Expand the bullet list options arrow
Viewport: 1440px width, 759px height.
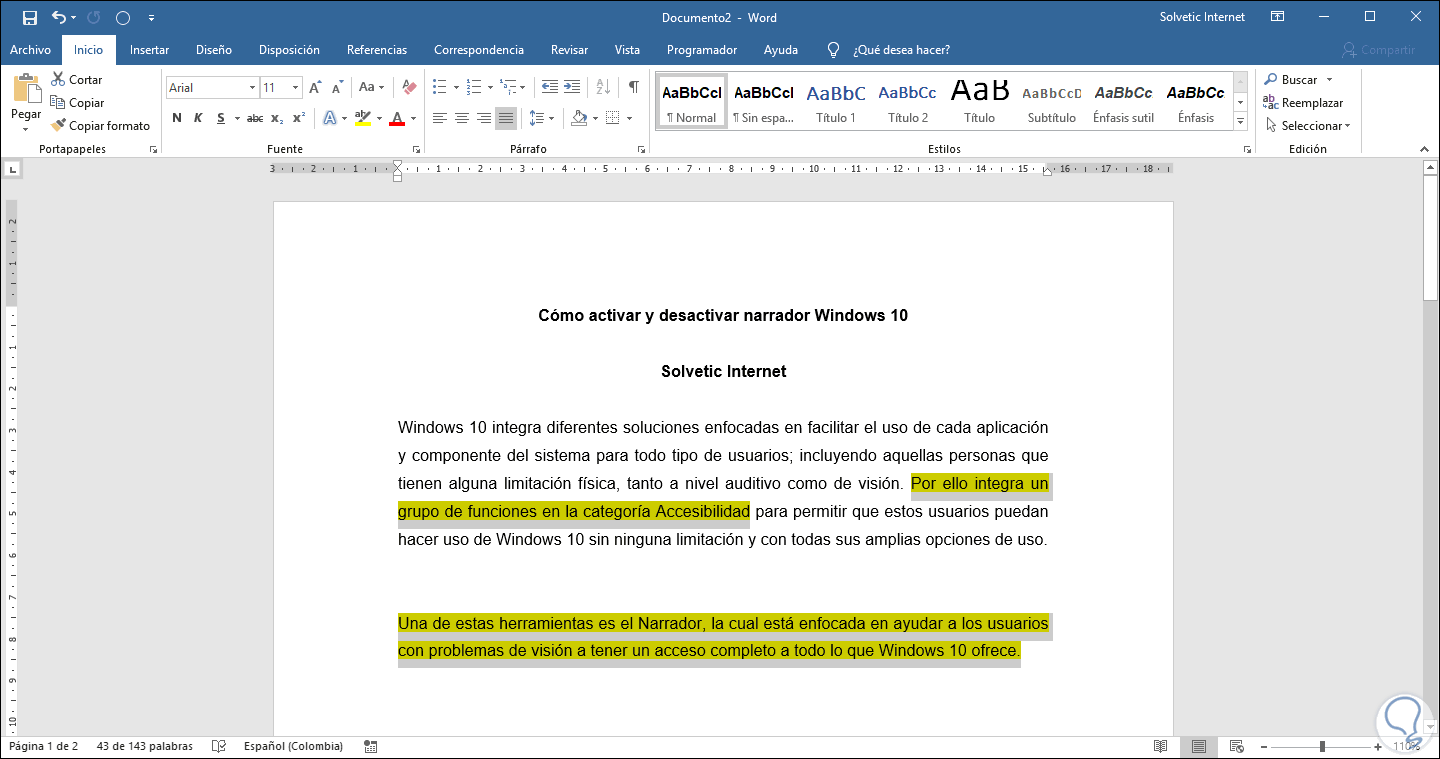click(x=456, y=88)
